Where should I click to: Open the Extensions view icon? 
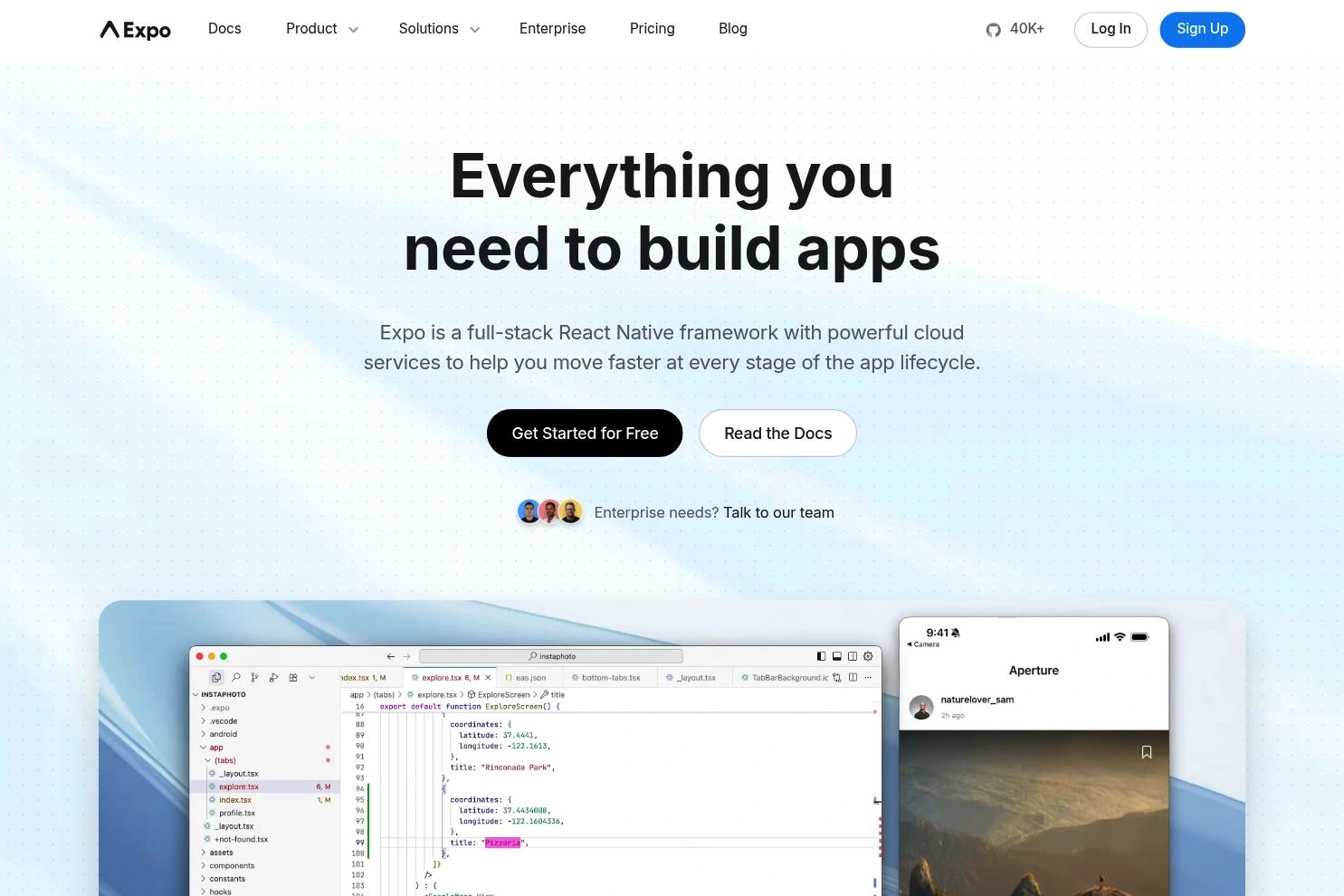click(293, 677)
